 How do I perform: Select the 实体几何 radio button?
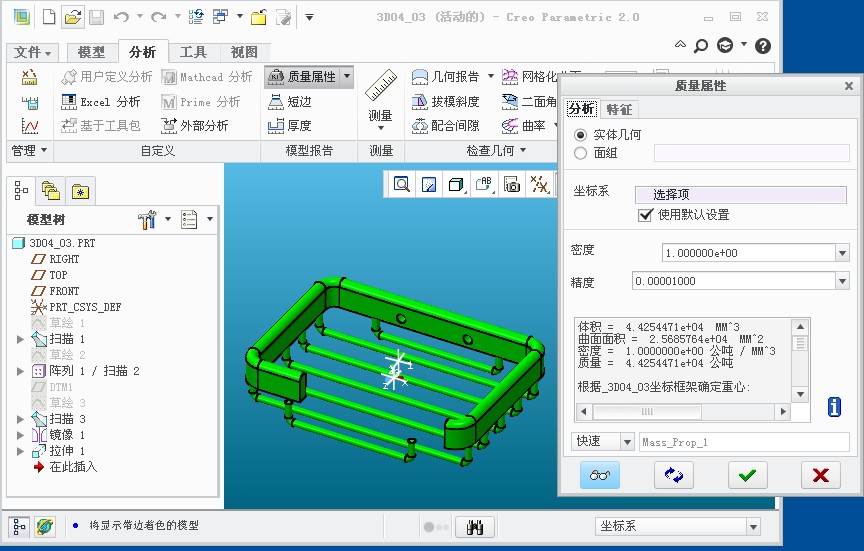coord(581,134)
